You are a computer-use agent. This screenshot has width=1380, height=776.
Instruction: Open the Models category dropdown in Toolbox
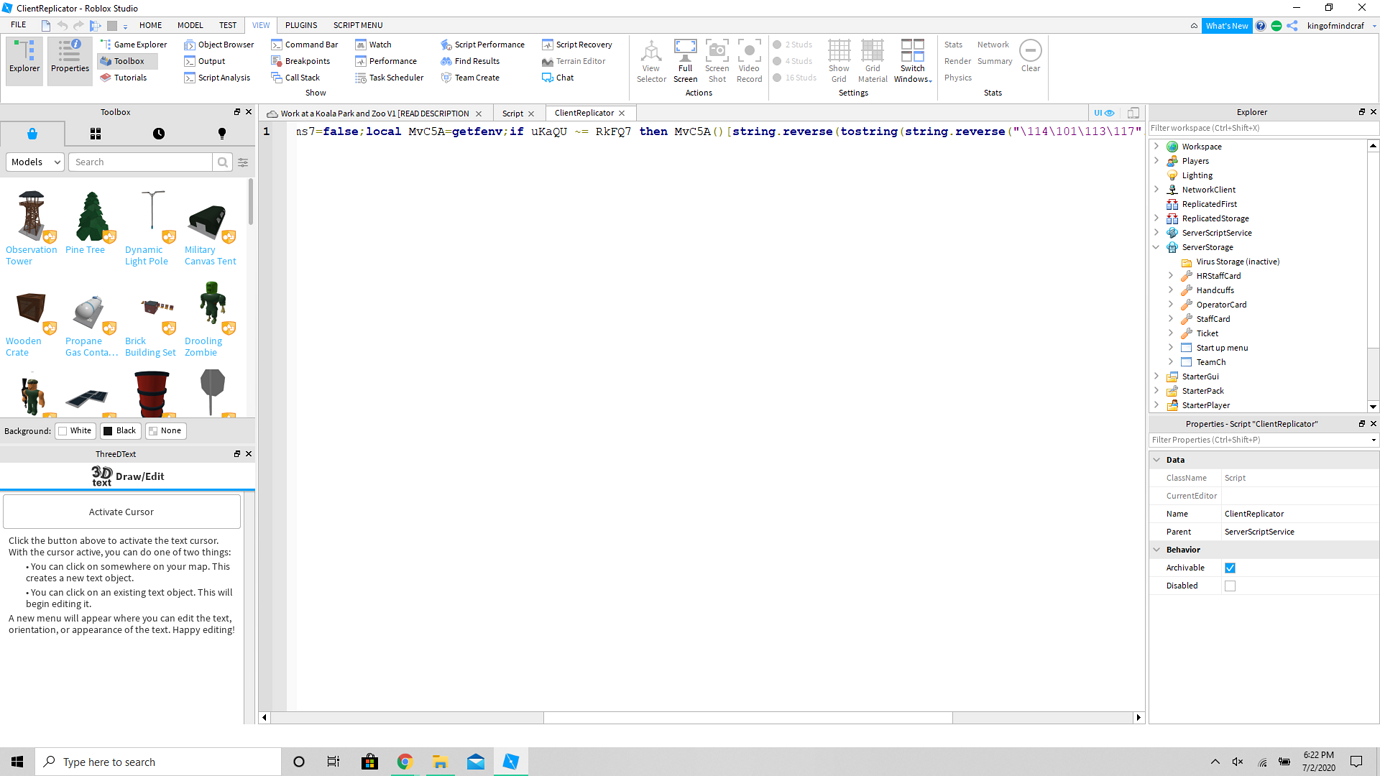click(34, 161)
